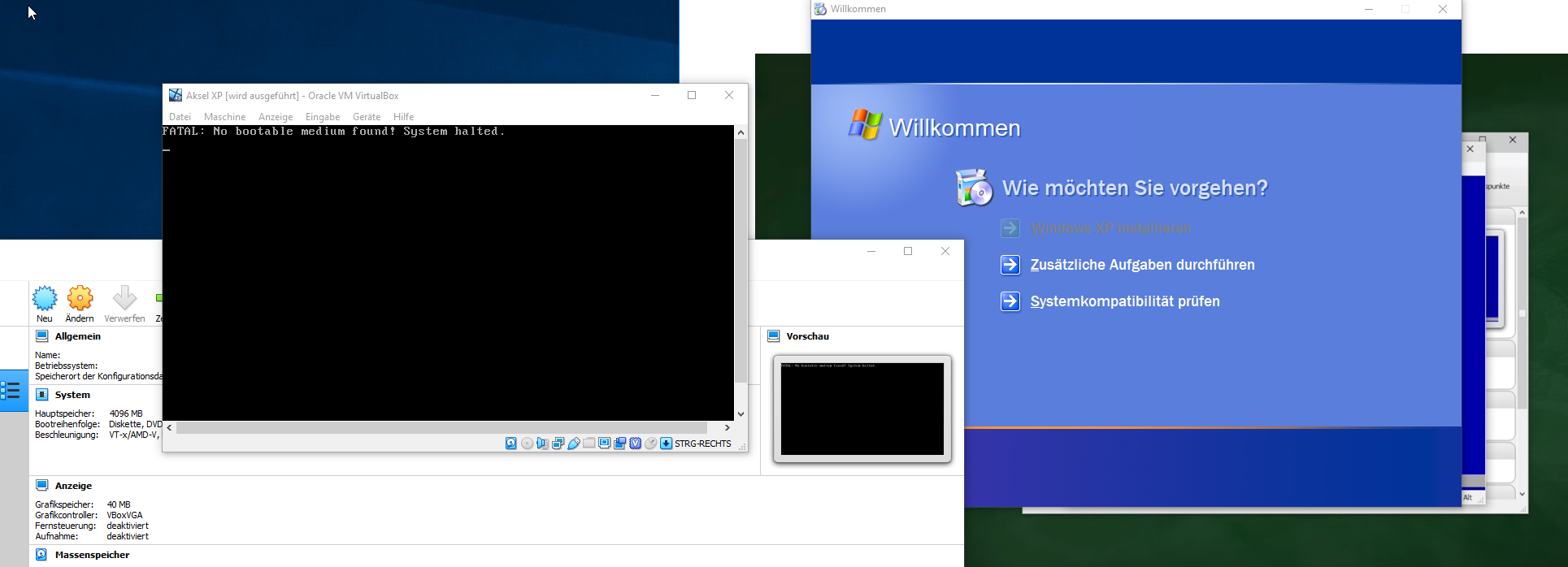Open the Geräte menu
The width and height of the screenshot is (1568, 567).
[367, 117]
